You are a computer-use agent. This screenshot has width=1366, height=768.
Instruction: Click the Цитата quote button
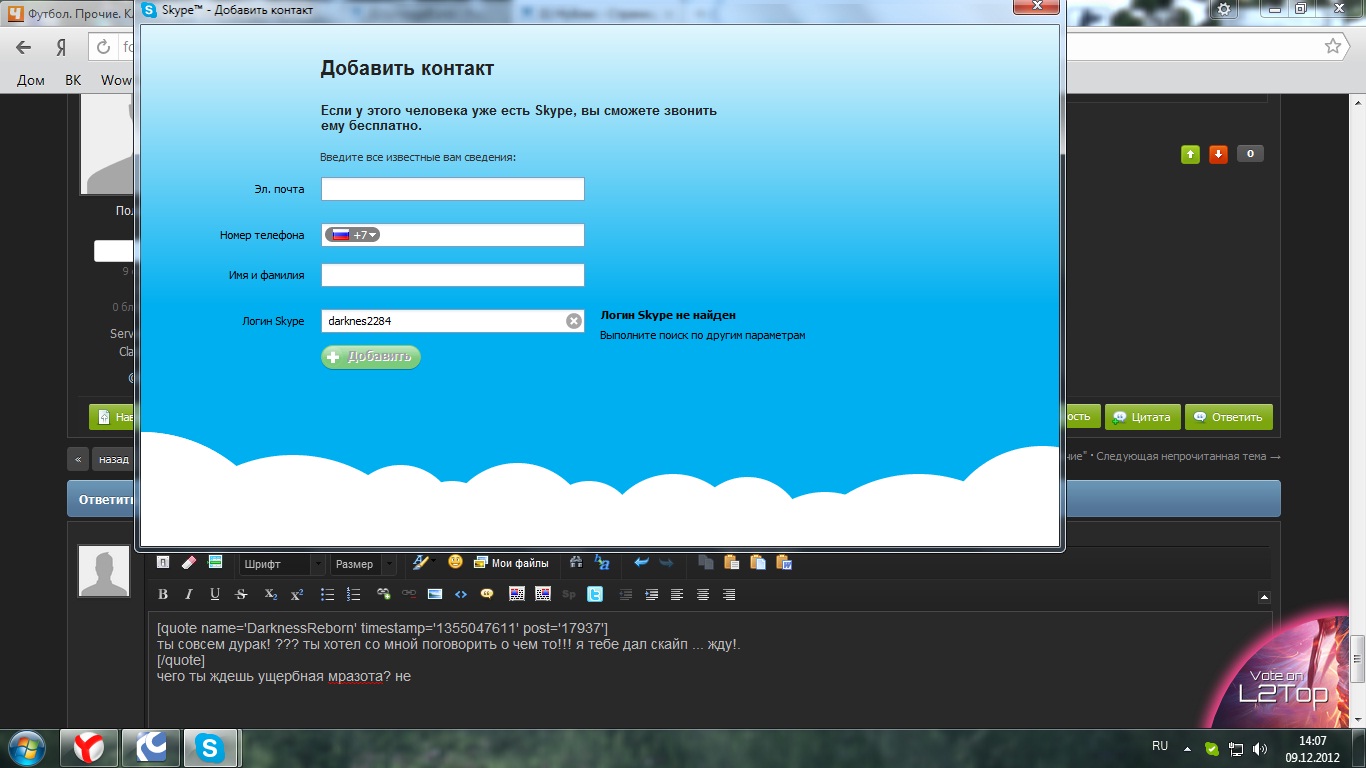(1141, 417)
